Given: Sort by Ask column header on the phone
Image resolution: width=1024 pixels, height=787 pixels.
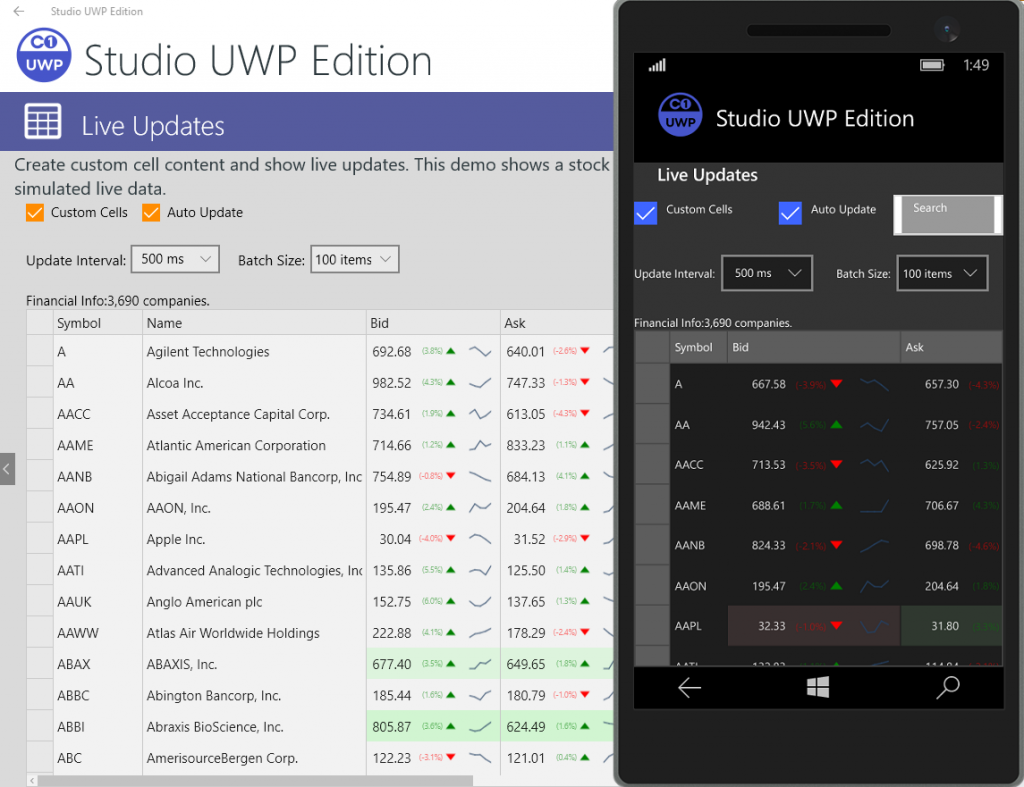Looking at the screenshot, I should [952, 347].
